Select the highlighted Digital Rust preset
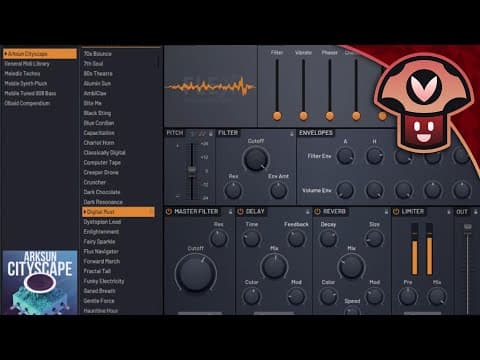480x360 pixels. tap(118, 212)
